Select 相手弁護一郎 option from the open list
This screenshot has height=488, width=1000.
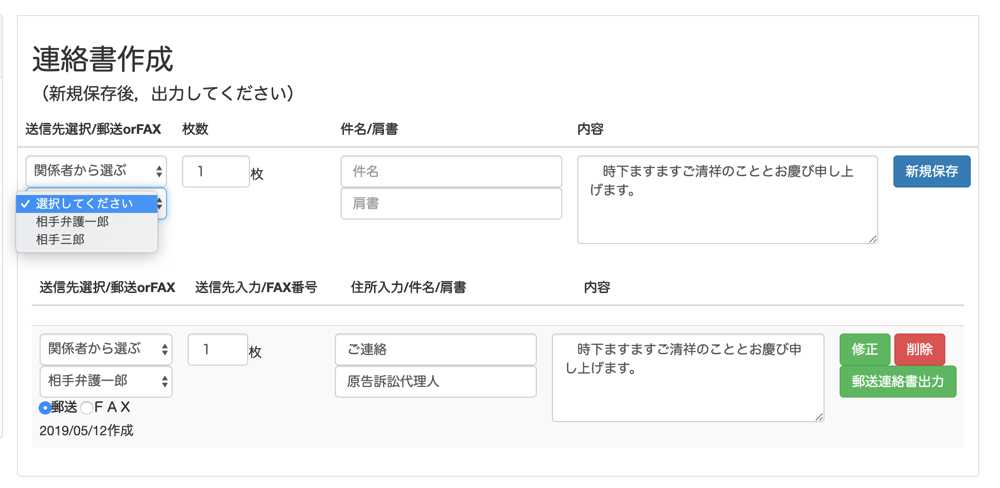(x=72, y=222)
